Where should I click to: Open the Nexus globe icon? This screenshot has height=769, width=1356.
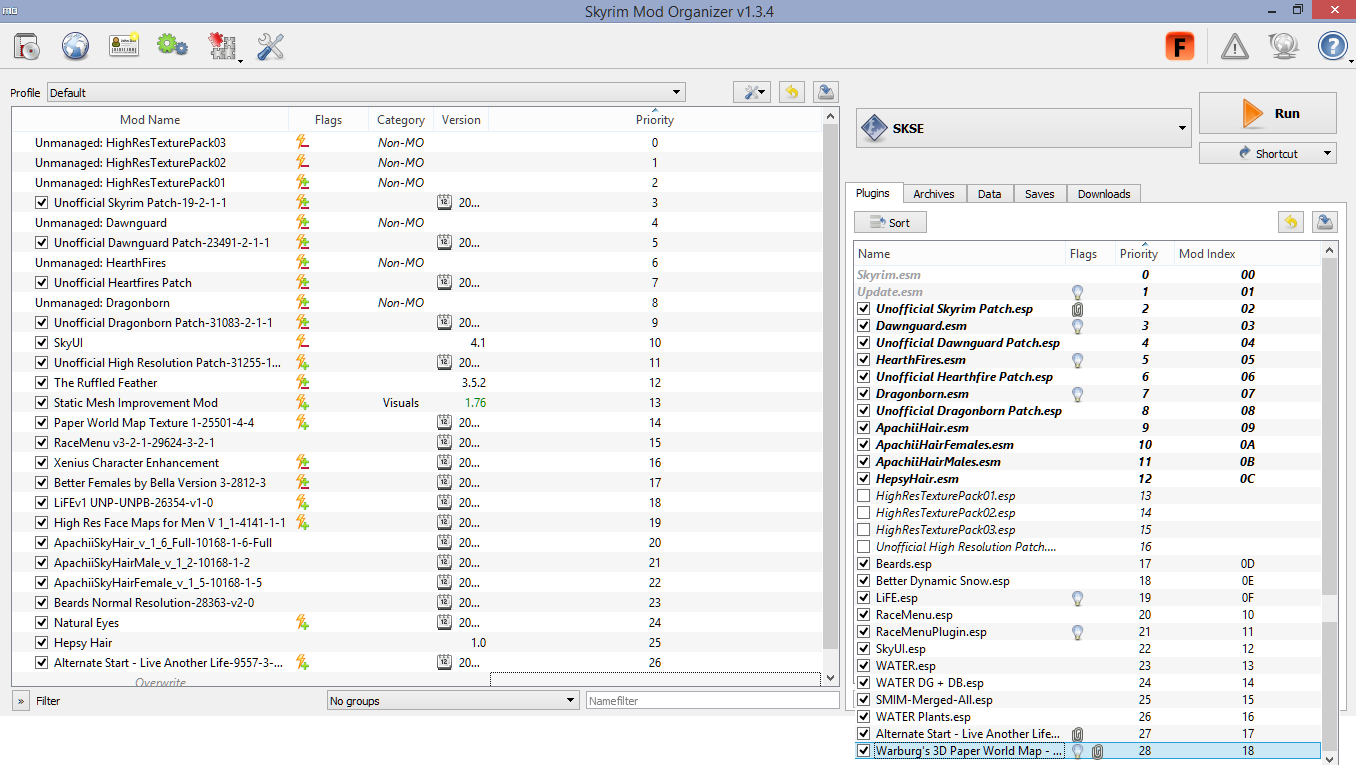pyautogui.click(x=76, y=46)
